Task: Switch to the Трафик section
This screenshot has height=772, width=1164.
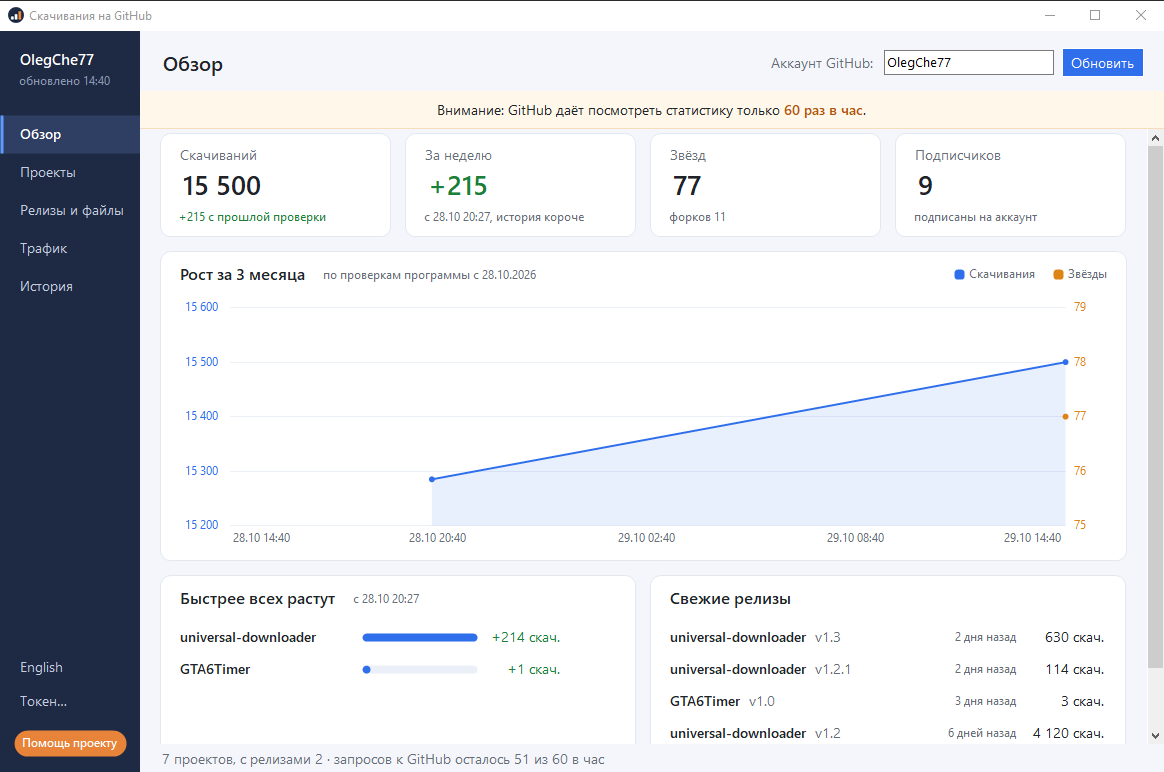Action: coord(70,248)
